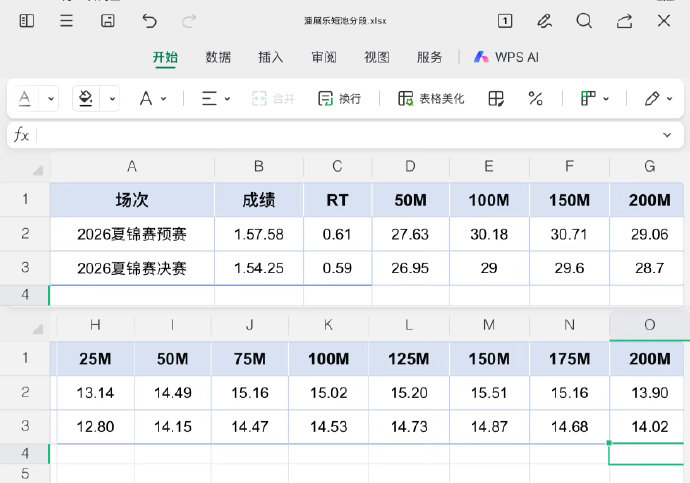Screen dimensions: 690x483
Task: Apply cell fill color
Action: click(85, 98)
